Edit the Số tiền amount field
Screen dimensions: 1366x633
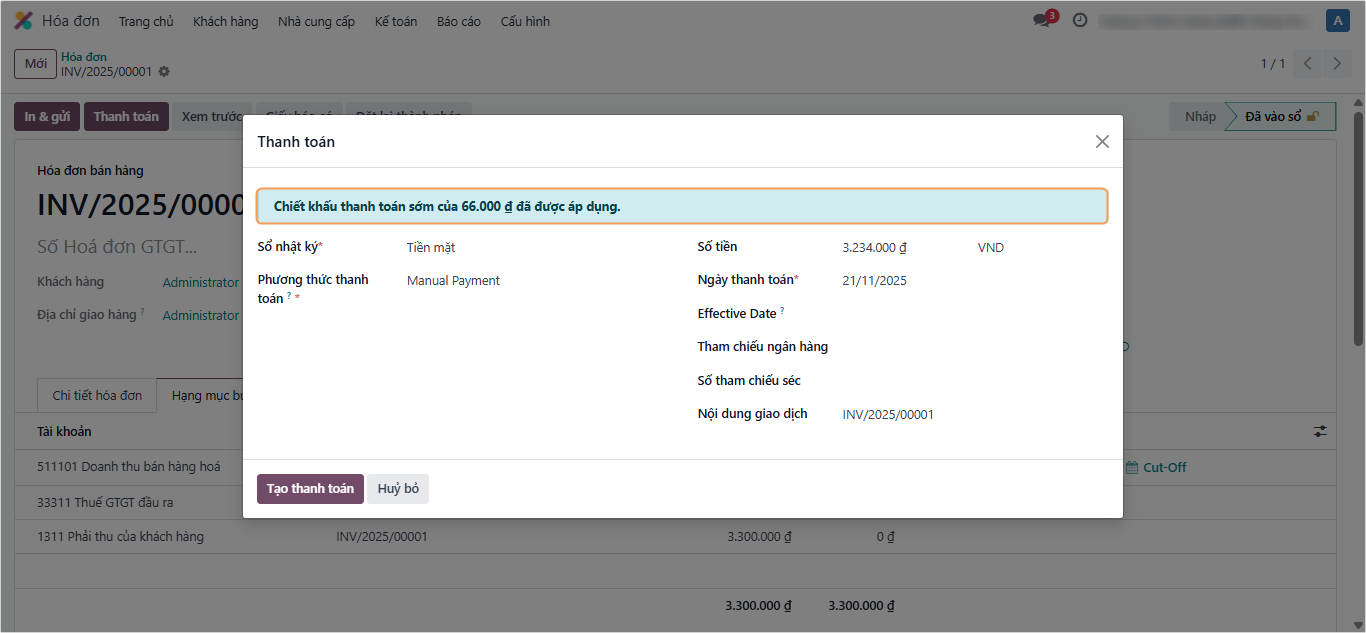(x=900, y=248)
